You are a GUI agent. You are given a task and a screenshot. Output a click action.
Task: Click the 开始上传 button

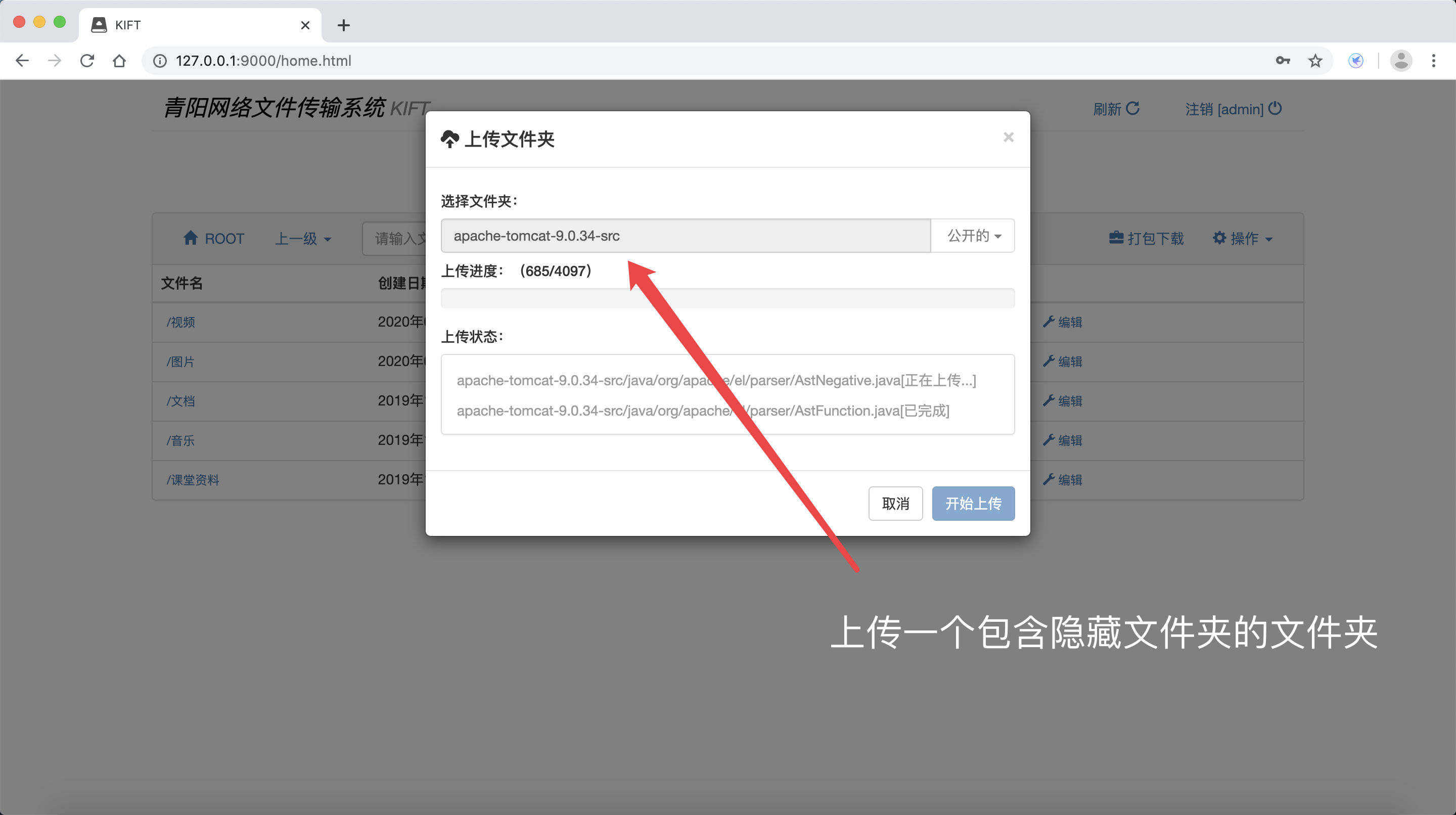tap(973, 503)
